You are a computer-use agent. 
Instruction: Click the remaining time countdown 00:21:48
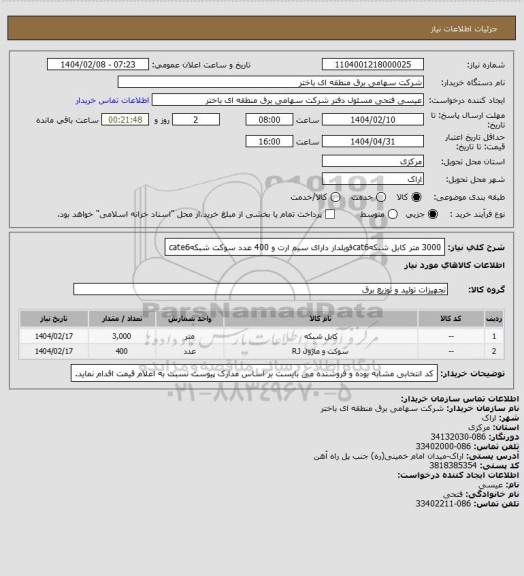tap(125, 120)
